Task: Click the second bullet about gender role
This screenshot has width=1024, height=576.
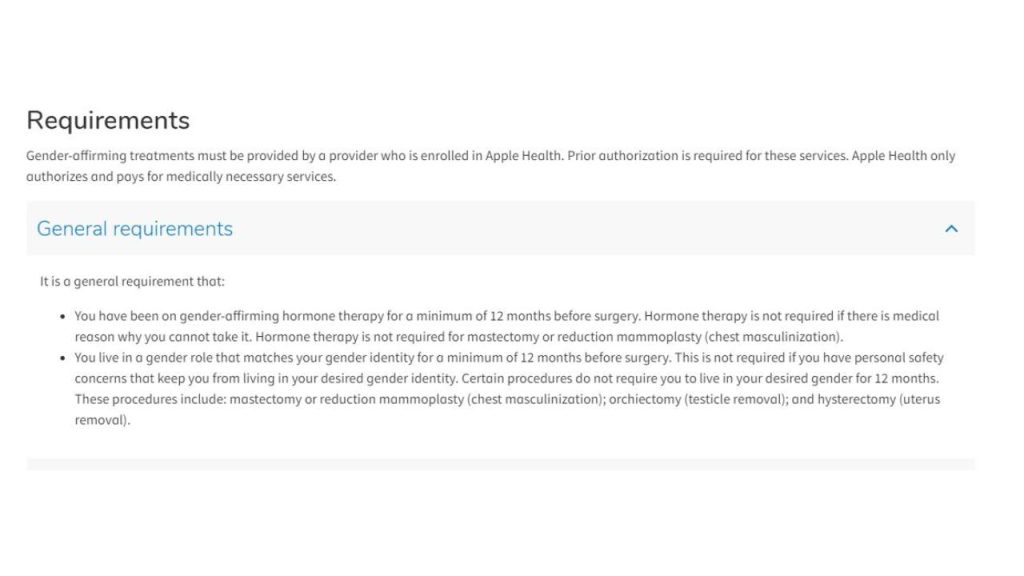Action: [500, 357]
